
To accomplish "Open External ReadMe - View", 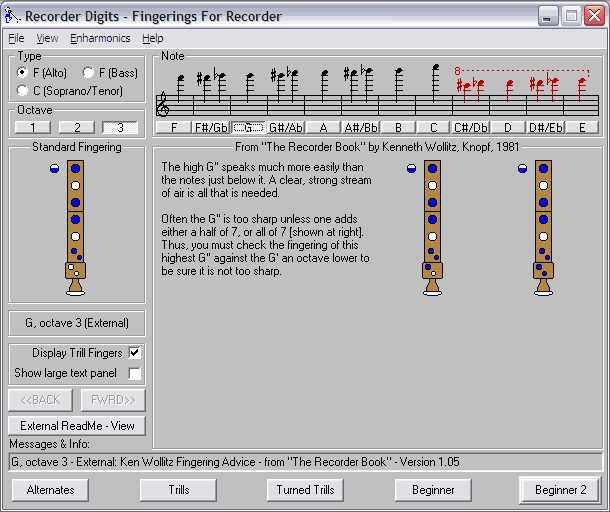I will point(77,426).
